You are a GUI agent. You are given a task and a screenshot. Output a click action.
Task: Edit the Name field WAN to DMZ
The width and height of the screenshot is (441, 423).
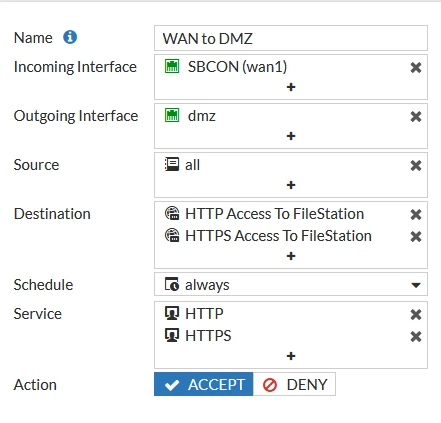(x=291, y=38)
